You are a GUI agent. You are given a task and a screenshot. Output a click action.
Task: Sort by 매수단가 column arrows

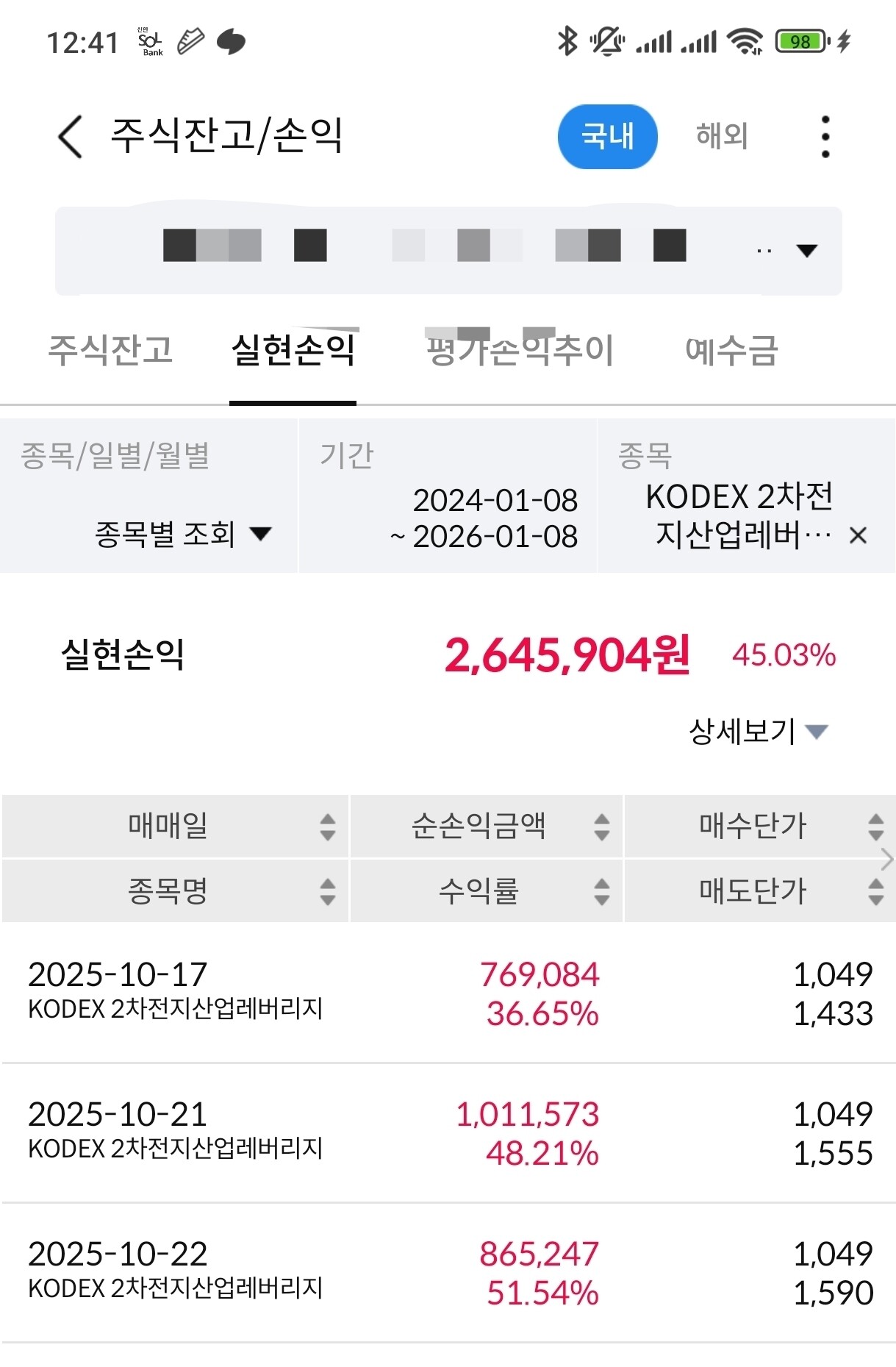tap(875, 827)
